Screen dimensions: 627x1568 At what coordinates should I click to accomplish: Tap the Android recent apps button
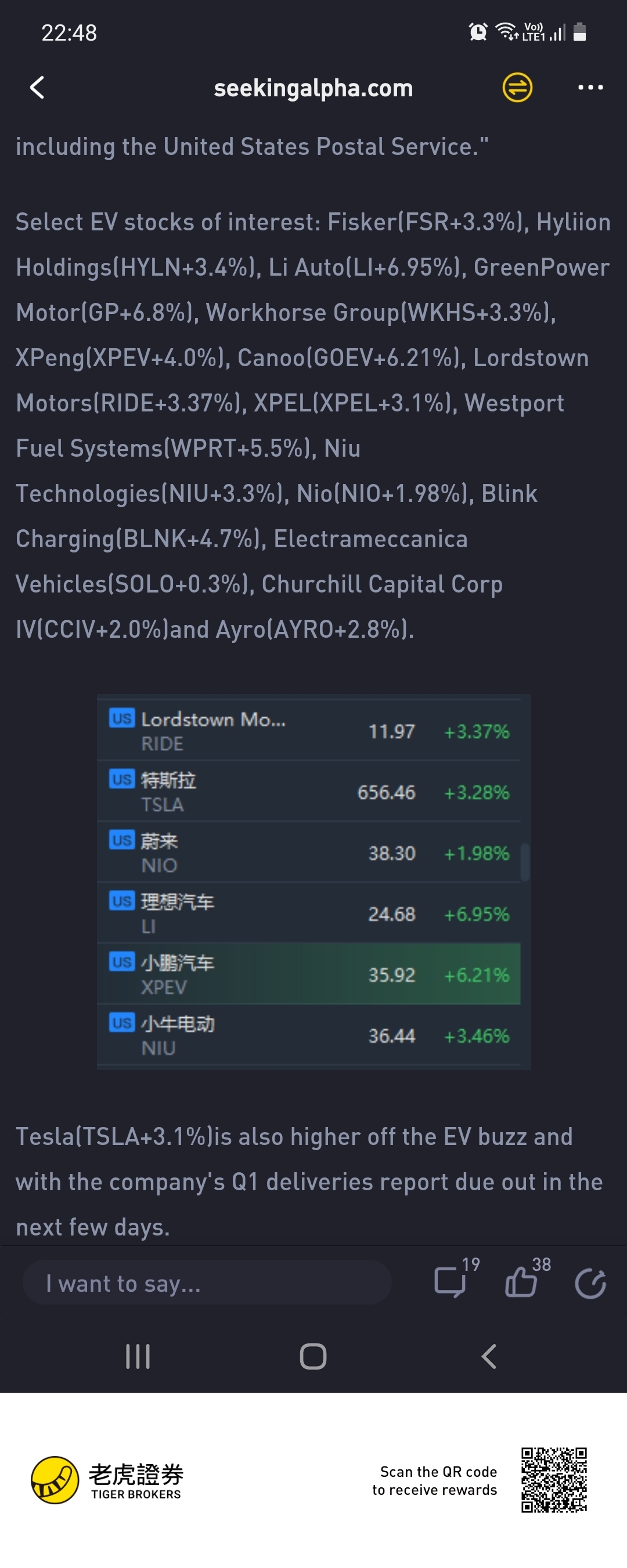pyautogui.click(x=138, y=1356)
